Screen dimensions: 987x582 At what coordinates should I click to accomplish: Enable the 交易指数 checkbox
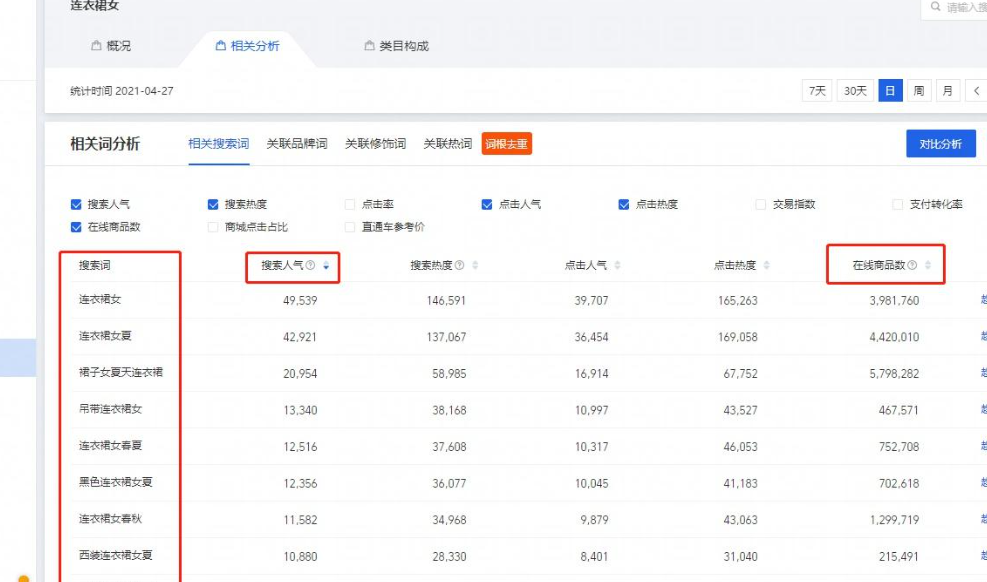[x=760, y=204]
